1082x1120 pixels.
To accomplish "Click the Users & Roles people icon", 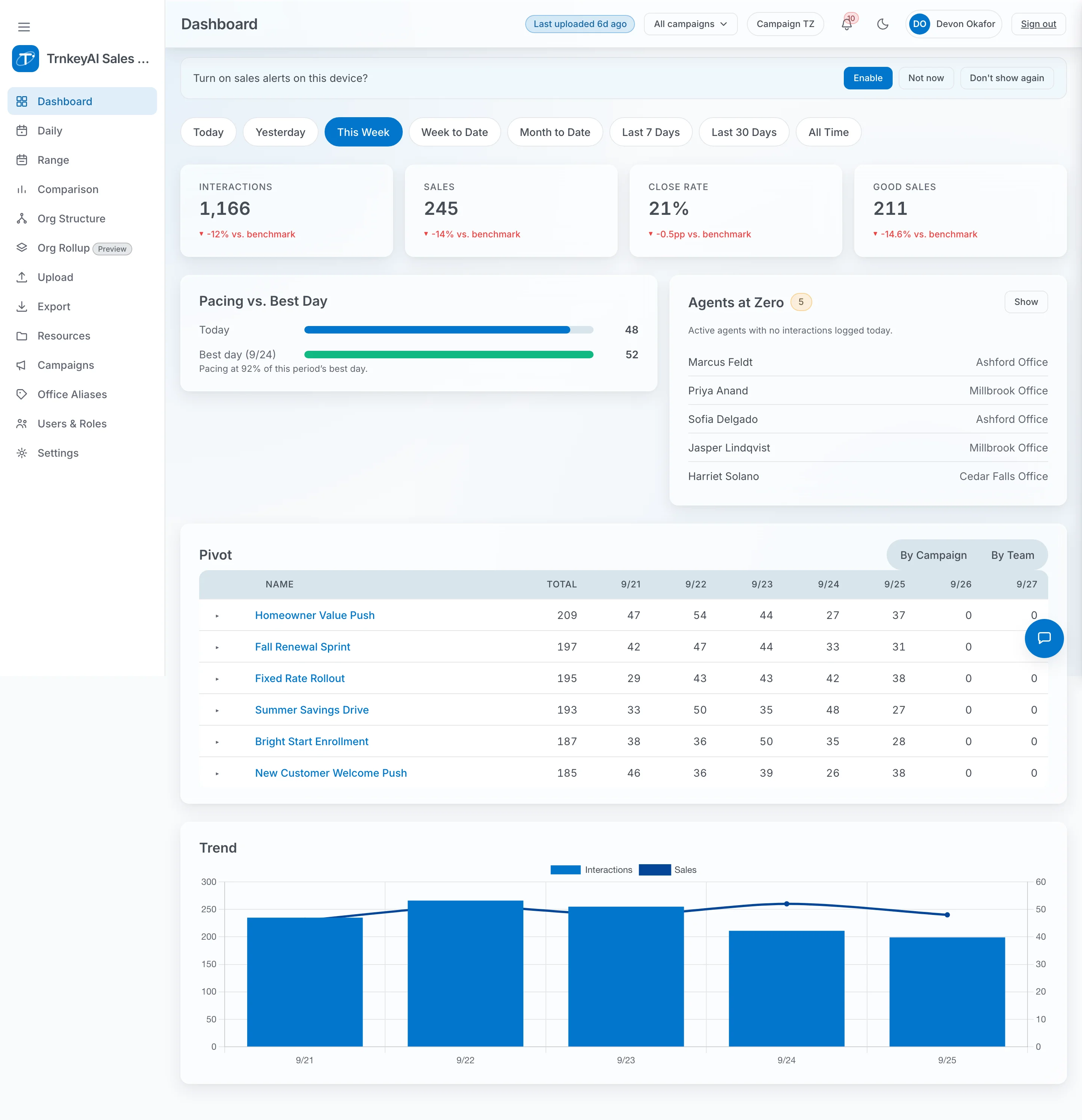I will click(22, 423).
